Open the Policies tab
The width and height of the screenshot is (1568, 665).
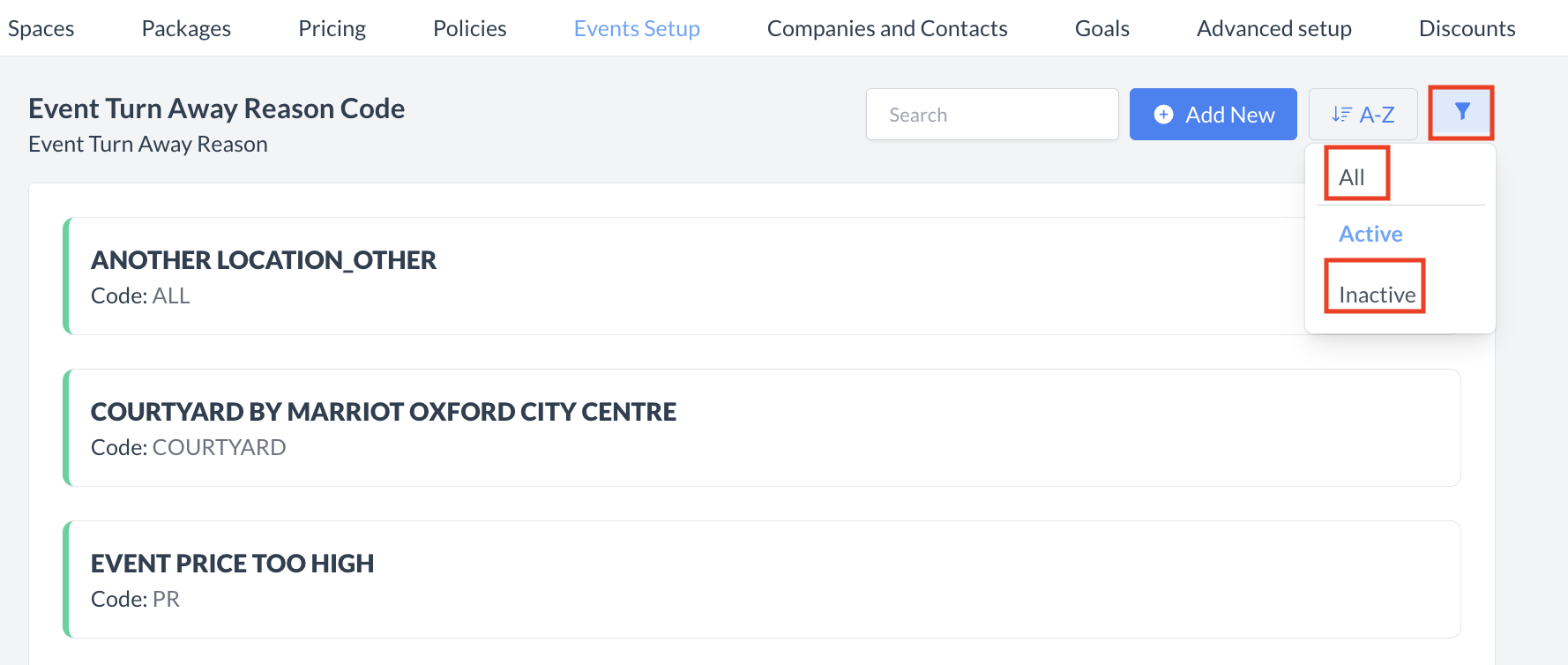[x=469, y=28]
